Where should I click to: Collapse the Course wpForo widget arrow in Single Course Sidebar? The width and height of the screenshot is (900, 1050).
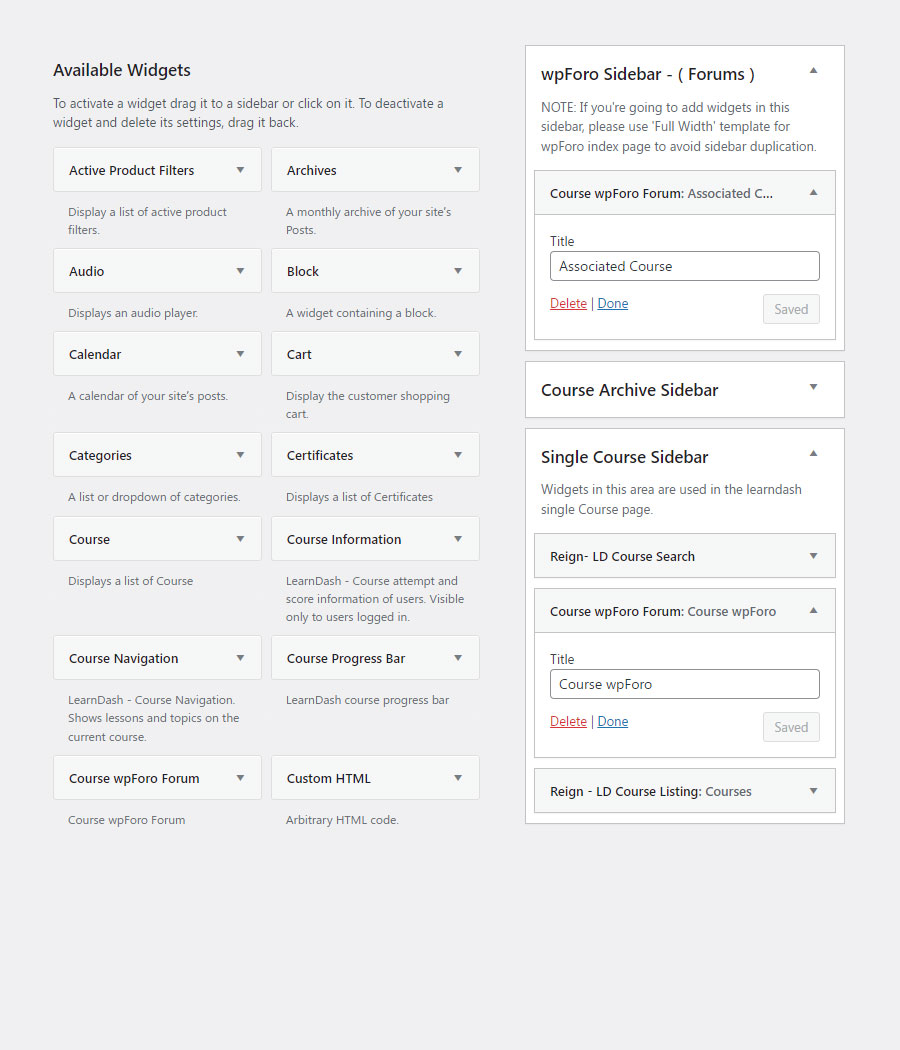click(814, 611)
